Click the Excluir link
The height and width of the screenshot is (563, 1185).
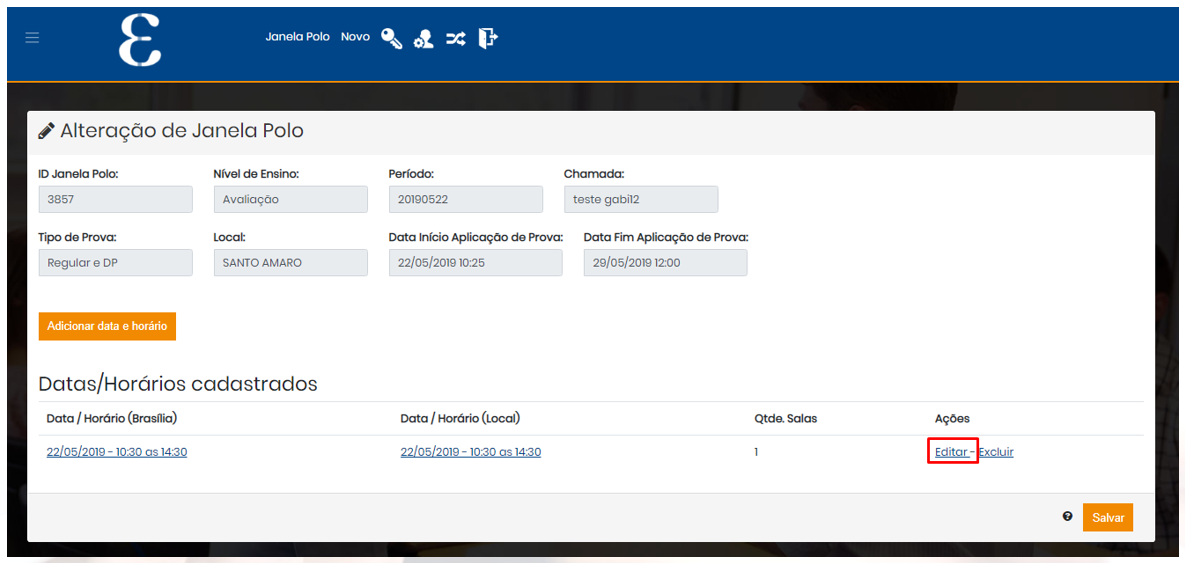pyautogui.click(x=996, y=452)
